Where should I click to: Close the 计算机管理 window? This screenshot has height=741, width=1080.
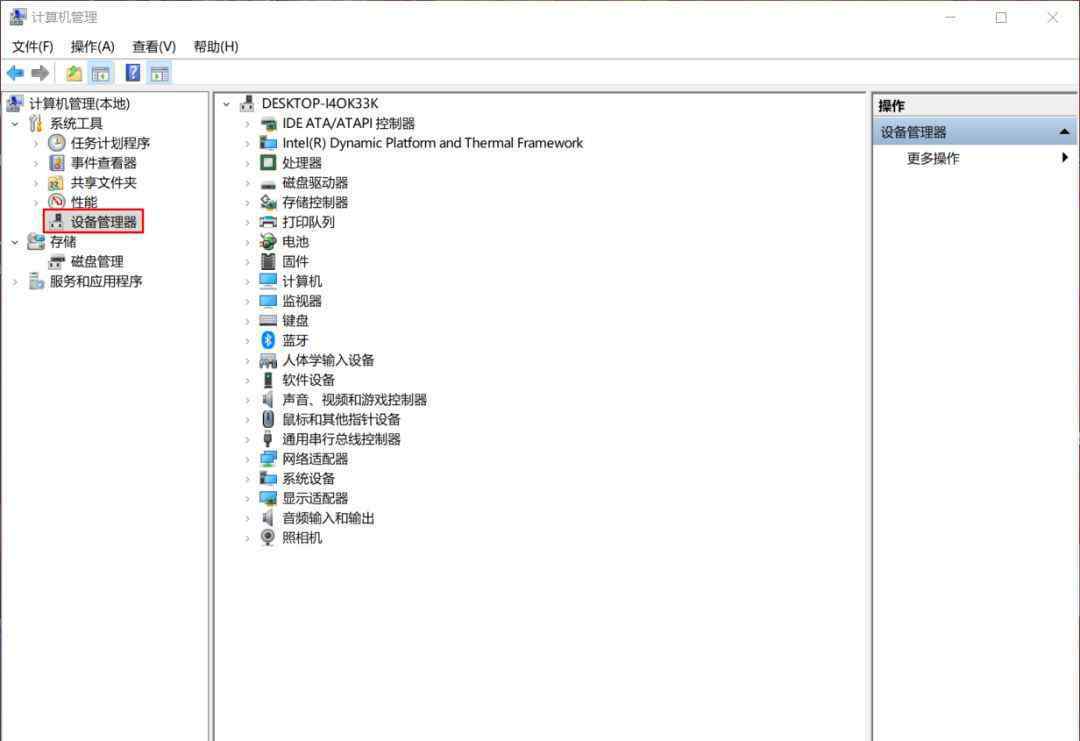pos(1052,18)
